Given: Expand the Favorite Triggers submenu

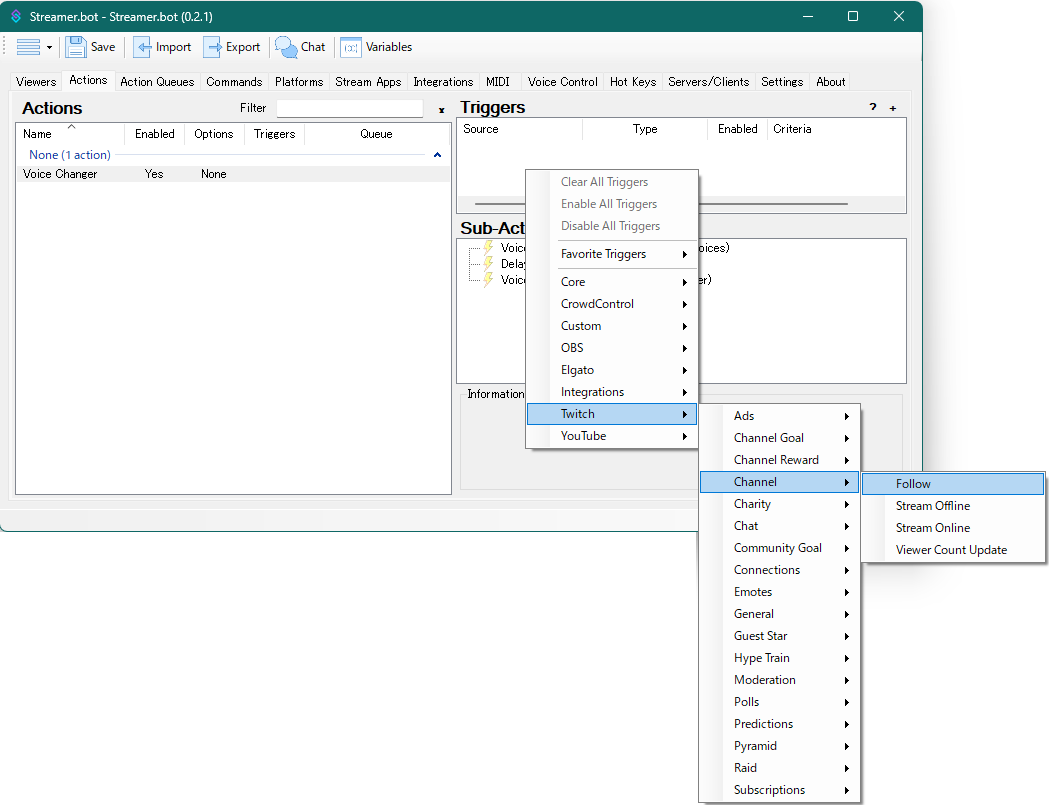Looking at the screenshot, I should 612,254.
